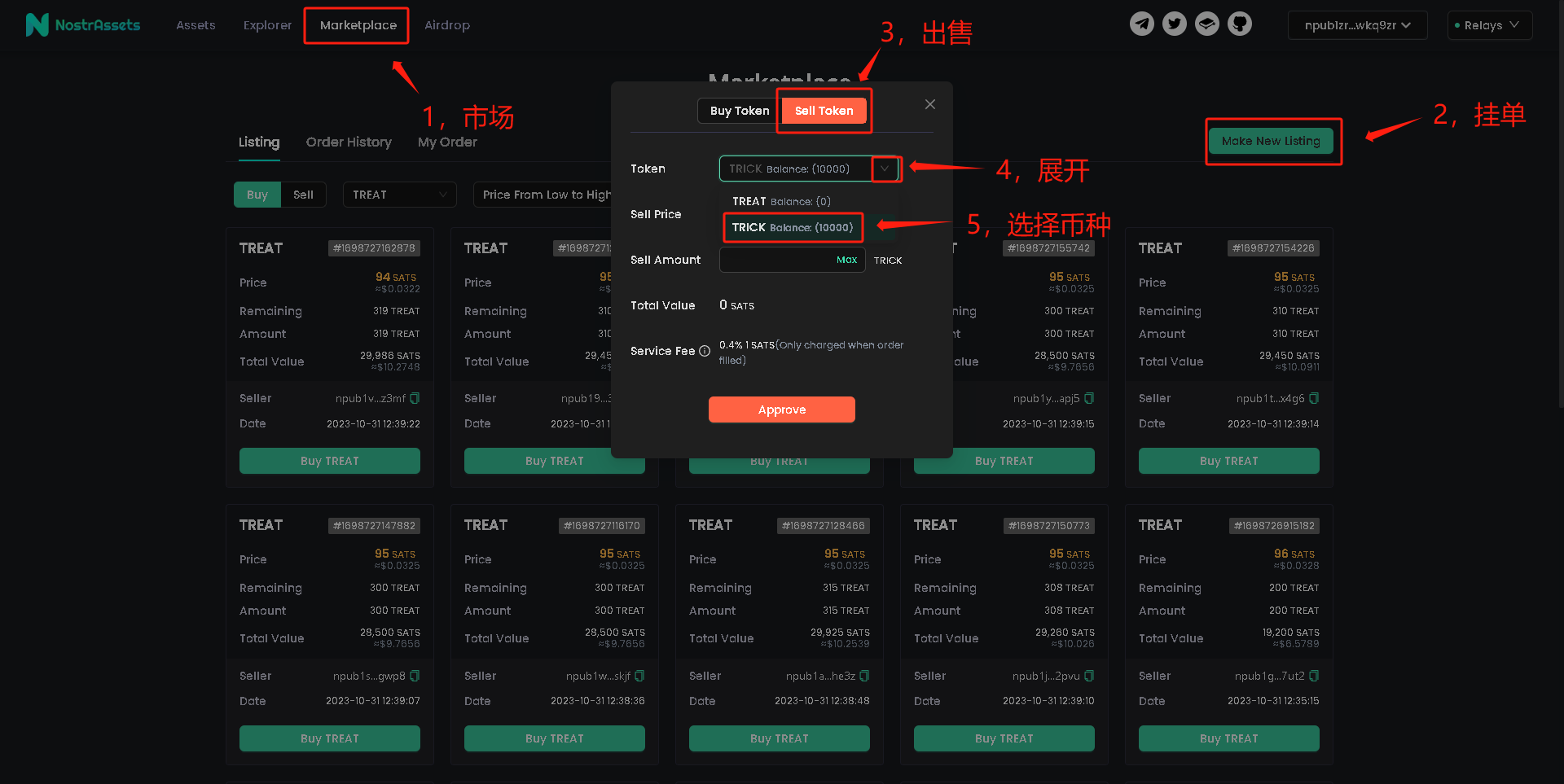Expand the Relays dropdown
This screenshot has height=784, width=1564.
[x=1490, y=25]
